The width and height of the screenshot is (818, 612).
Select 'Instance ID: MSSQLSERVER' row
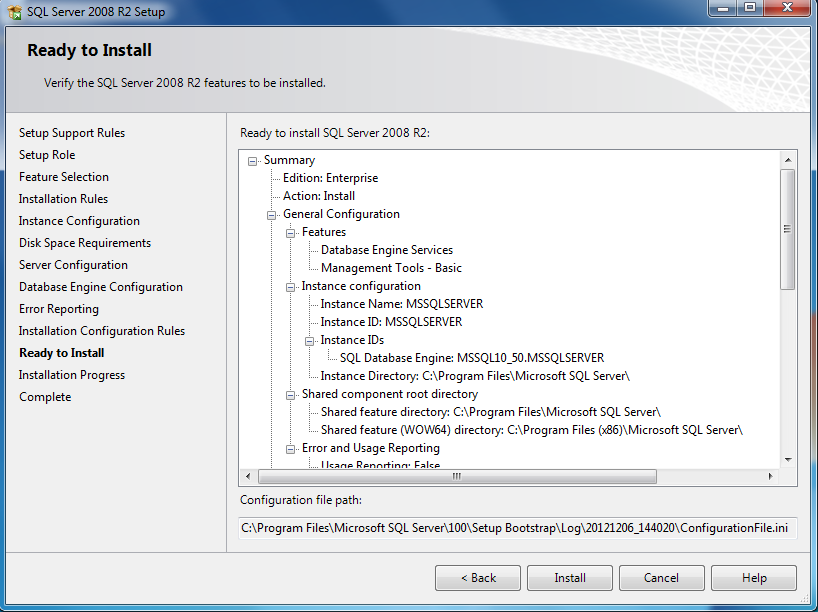(391, 322)
